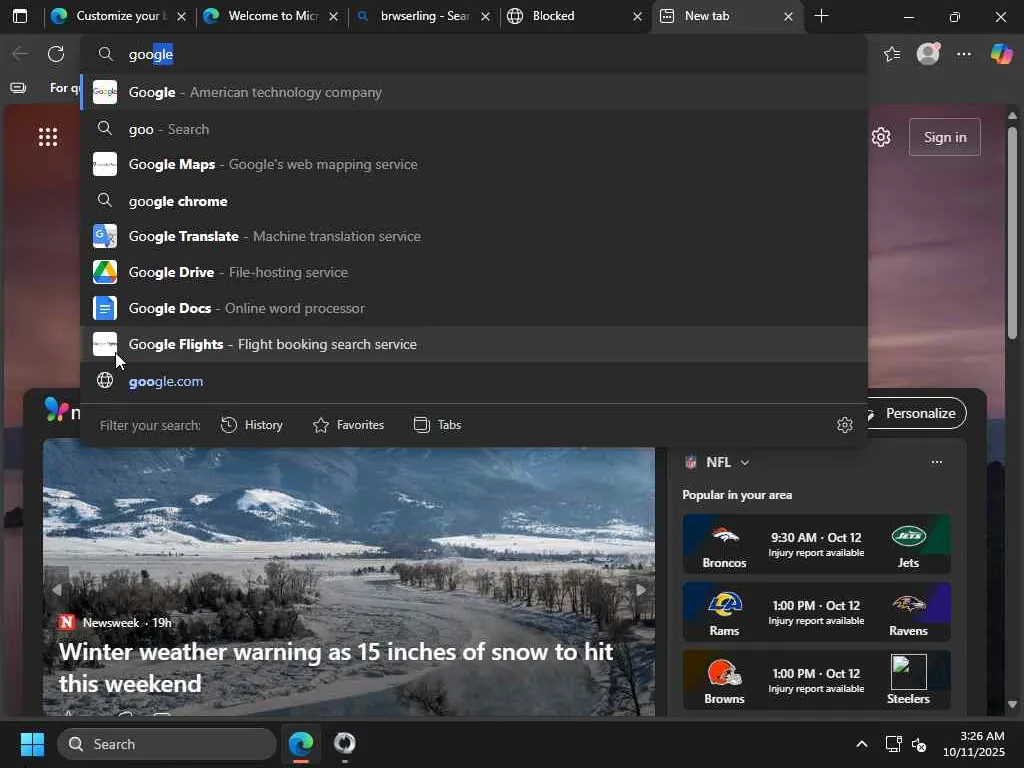Pick the google chrome search suggestion

[x=475, y=201]
